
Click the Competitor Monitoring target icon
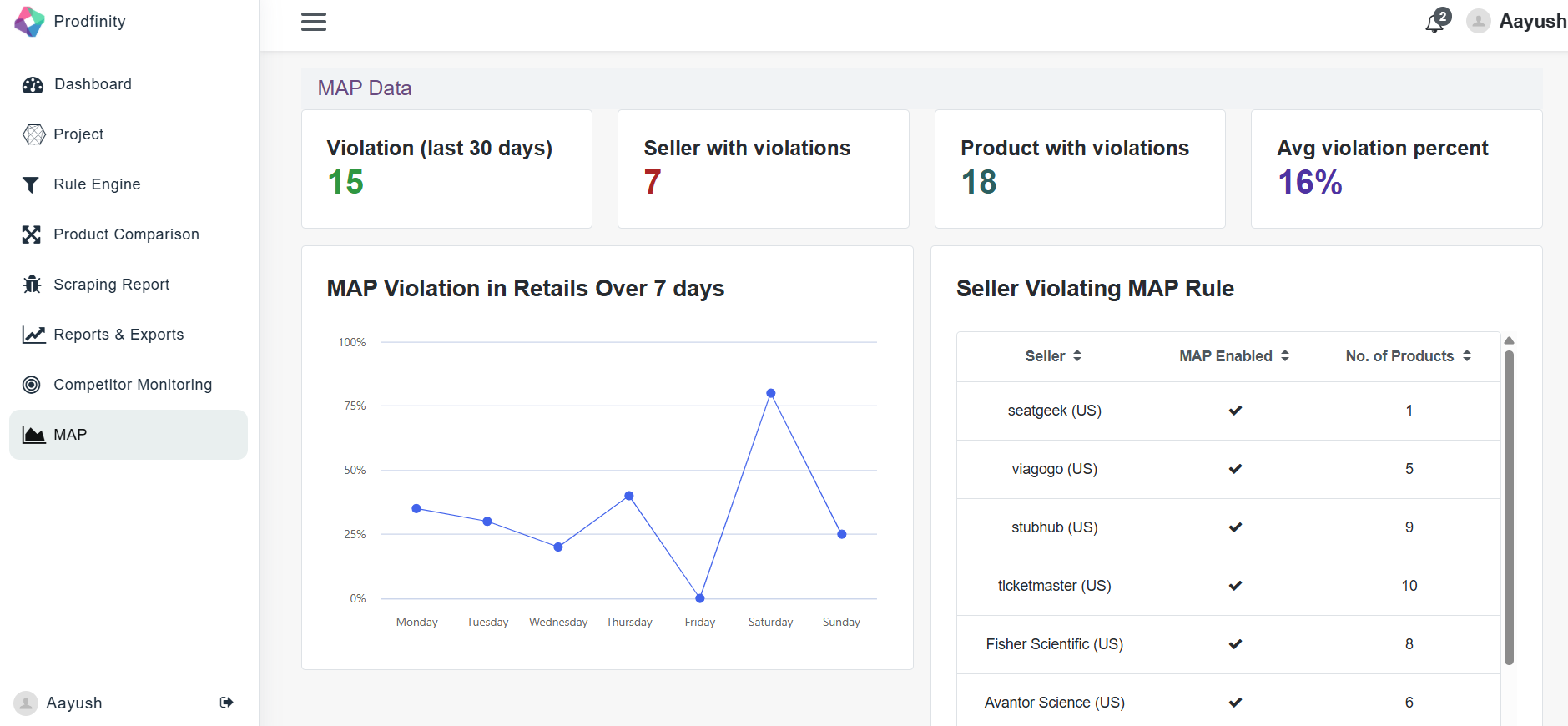pyautogui.click(x=32, y=385)
